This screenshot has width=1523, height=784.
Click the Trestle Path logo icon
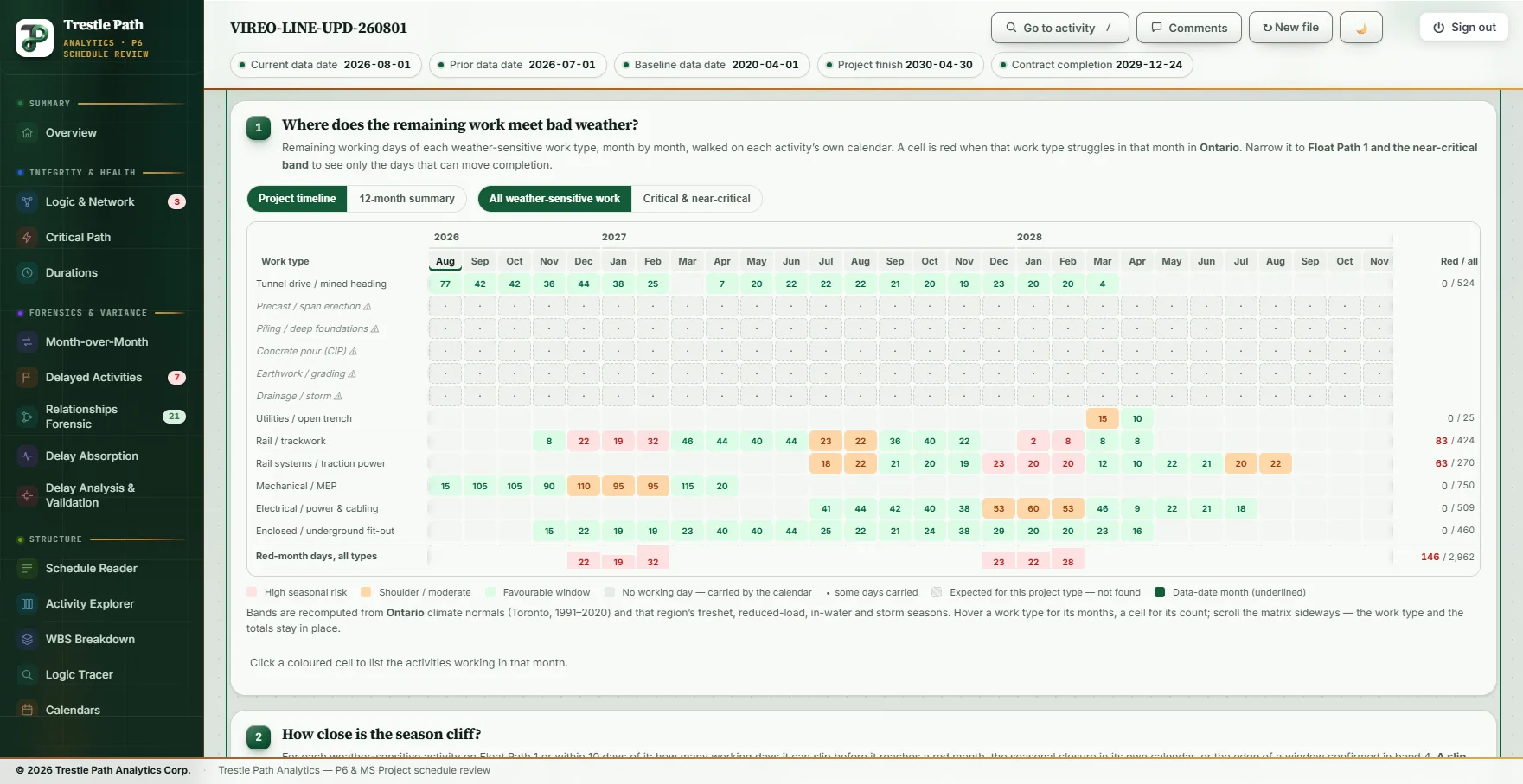(35, 38)
